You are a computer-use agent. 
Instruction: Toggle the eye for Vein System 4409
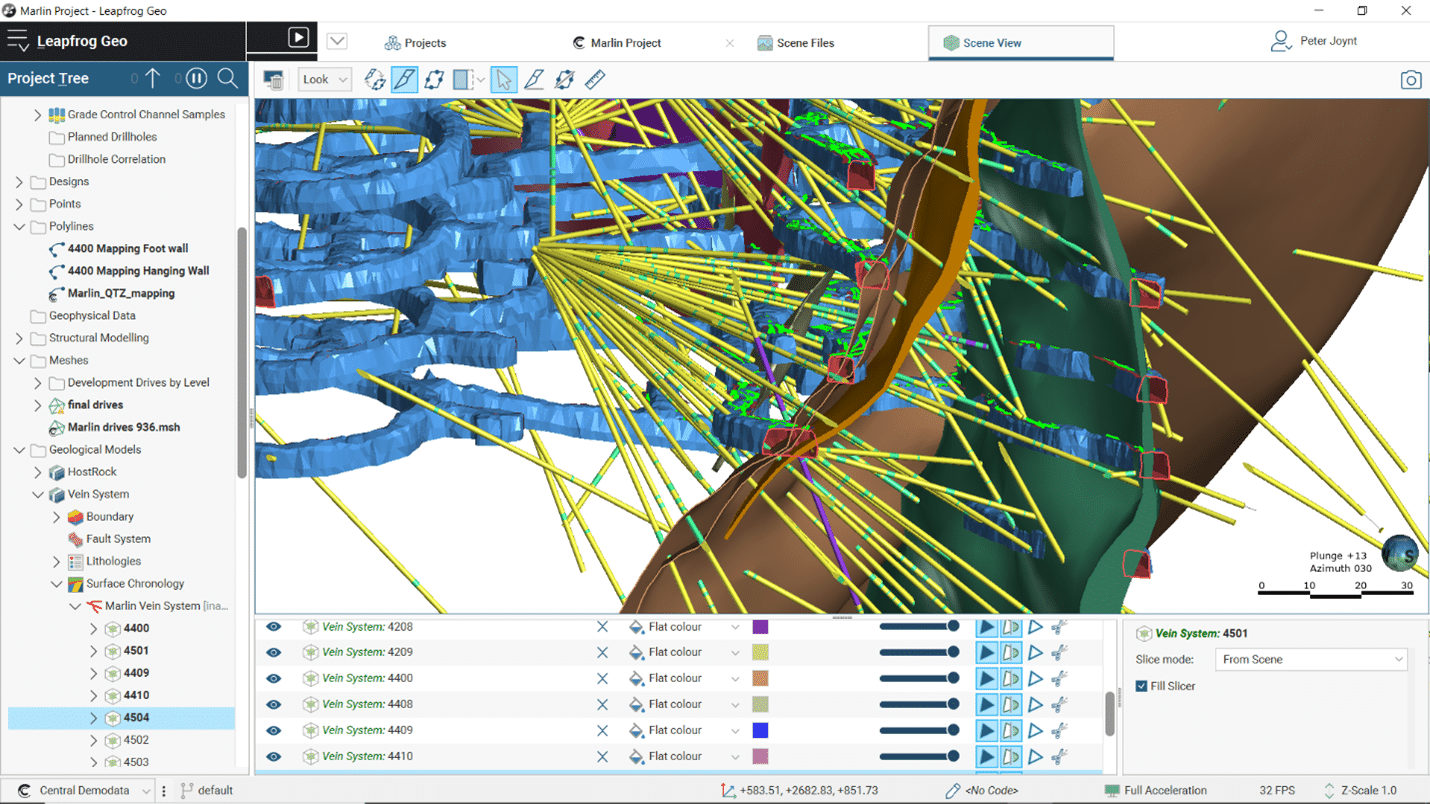(273, 730)
